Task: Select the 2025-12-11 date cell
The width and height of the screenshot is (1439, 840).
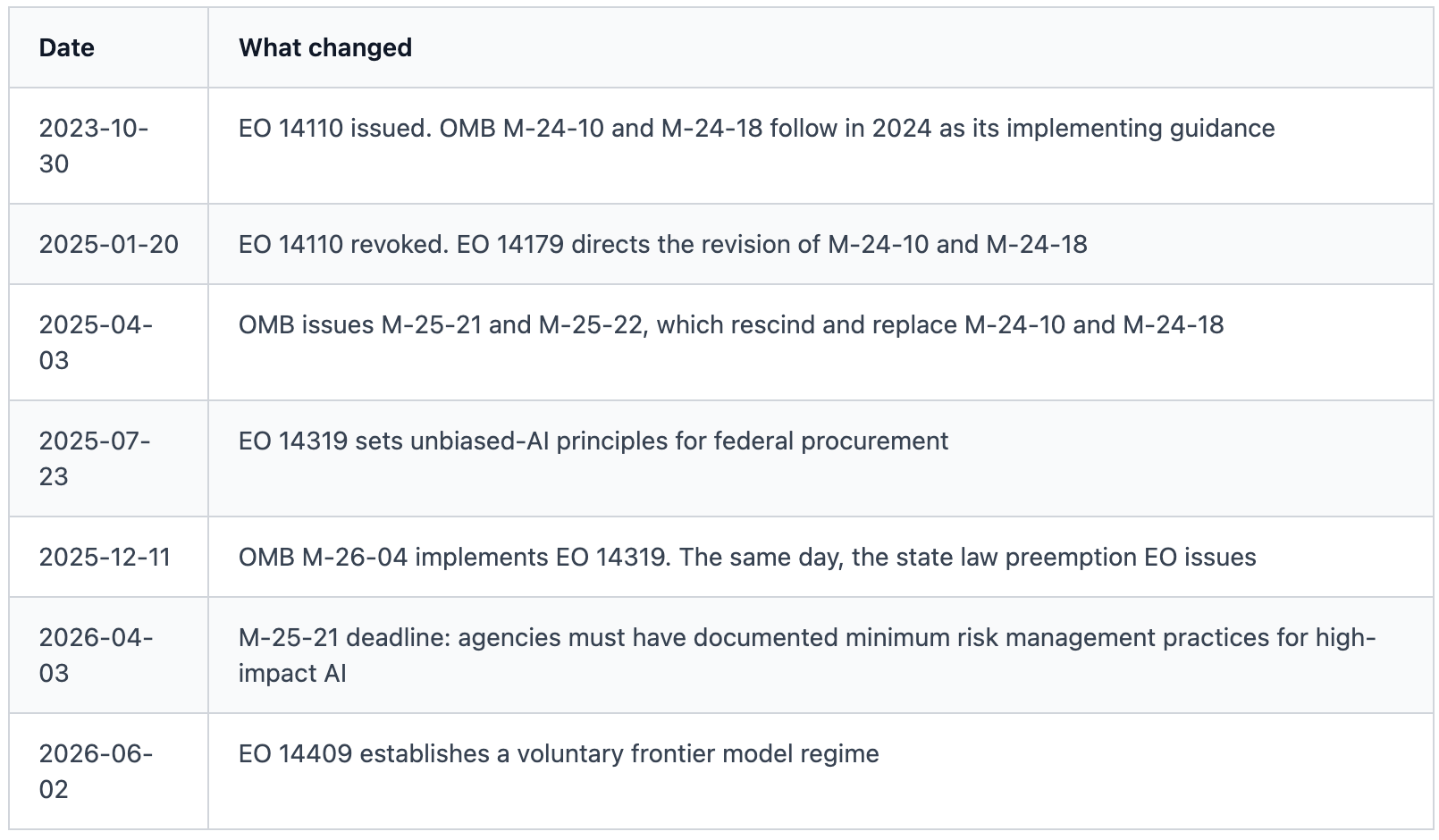Action: [108, 557]
